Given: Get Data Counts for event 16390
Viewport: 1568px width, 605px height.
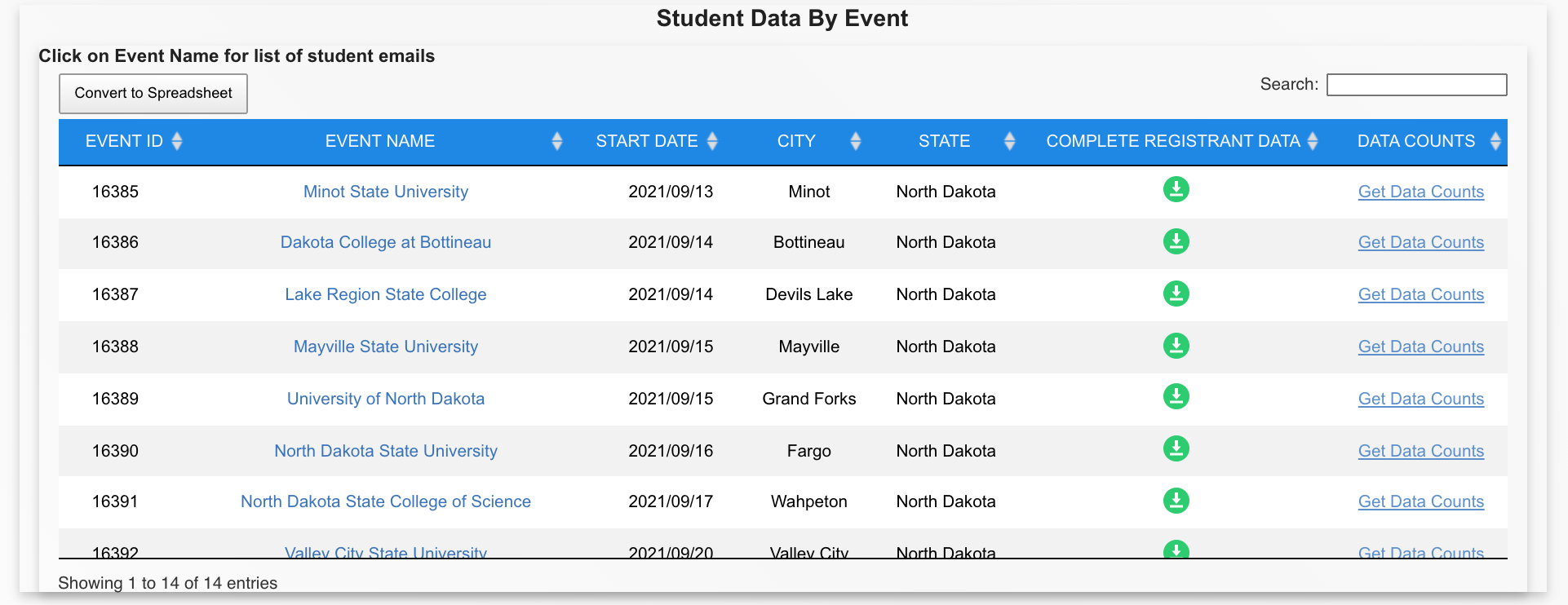Looking at the screenshot, I should [1421, 451].
